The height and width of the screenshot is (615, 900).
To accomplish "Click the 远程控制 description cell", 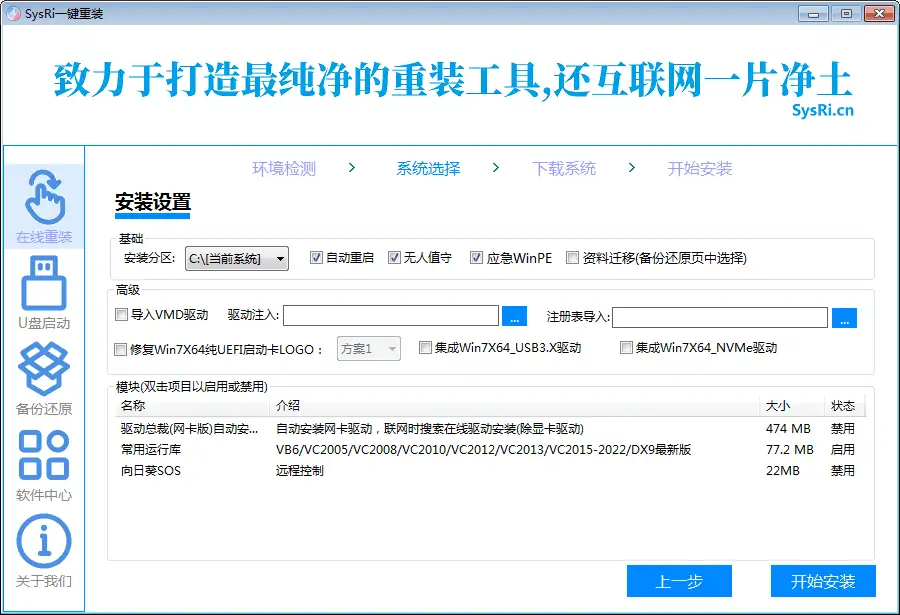I will [x=300, y=471].
